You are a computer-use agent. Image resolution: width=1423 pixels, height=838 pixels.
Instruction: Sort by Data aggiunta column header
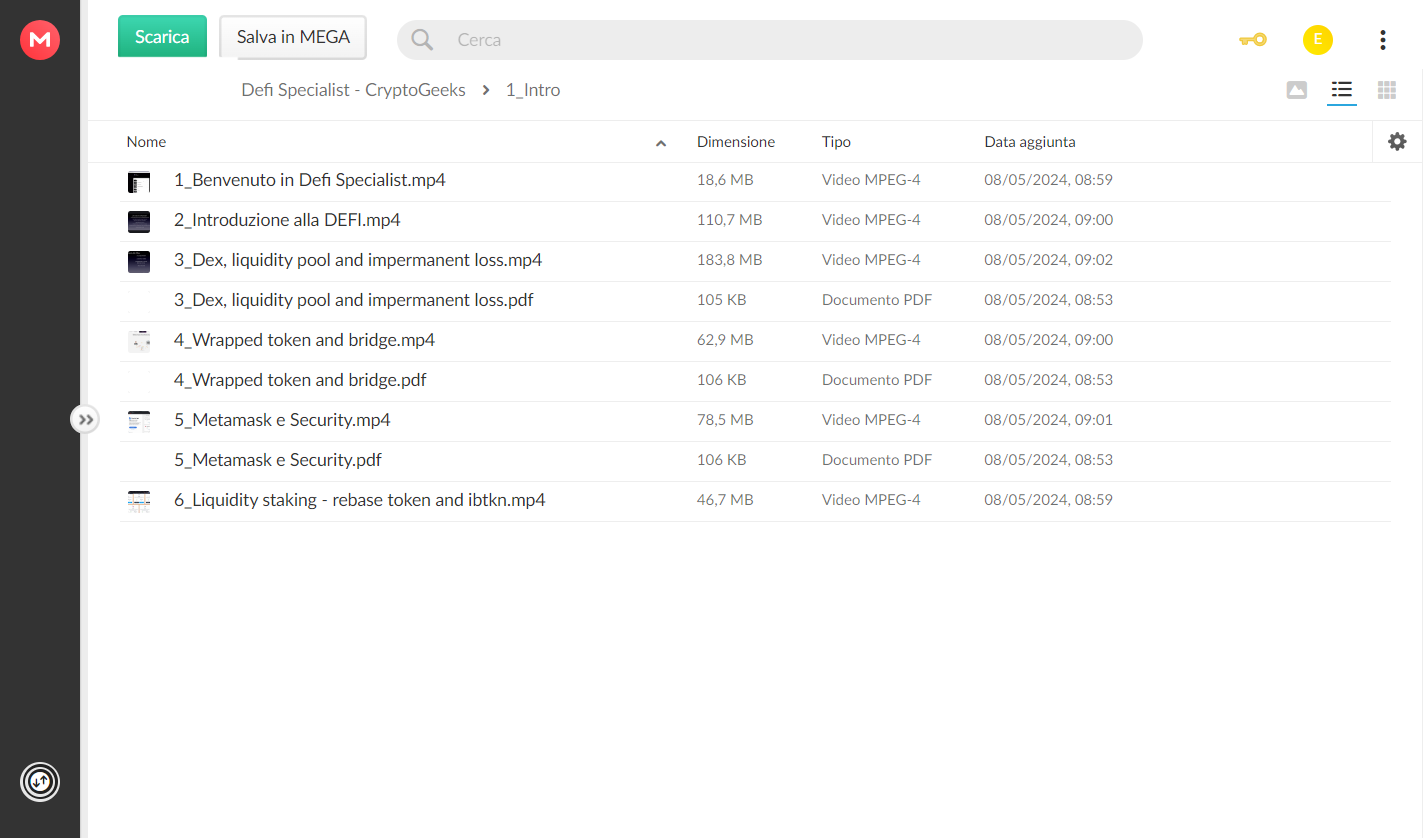[1030, 142]
